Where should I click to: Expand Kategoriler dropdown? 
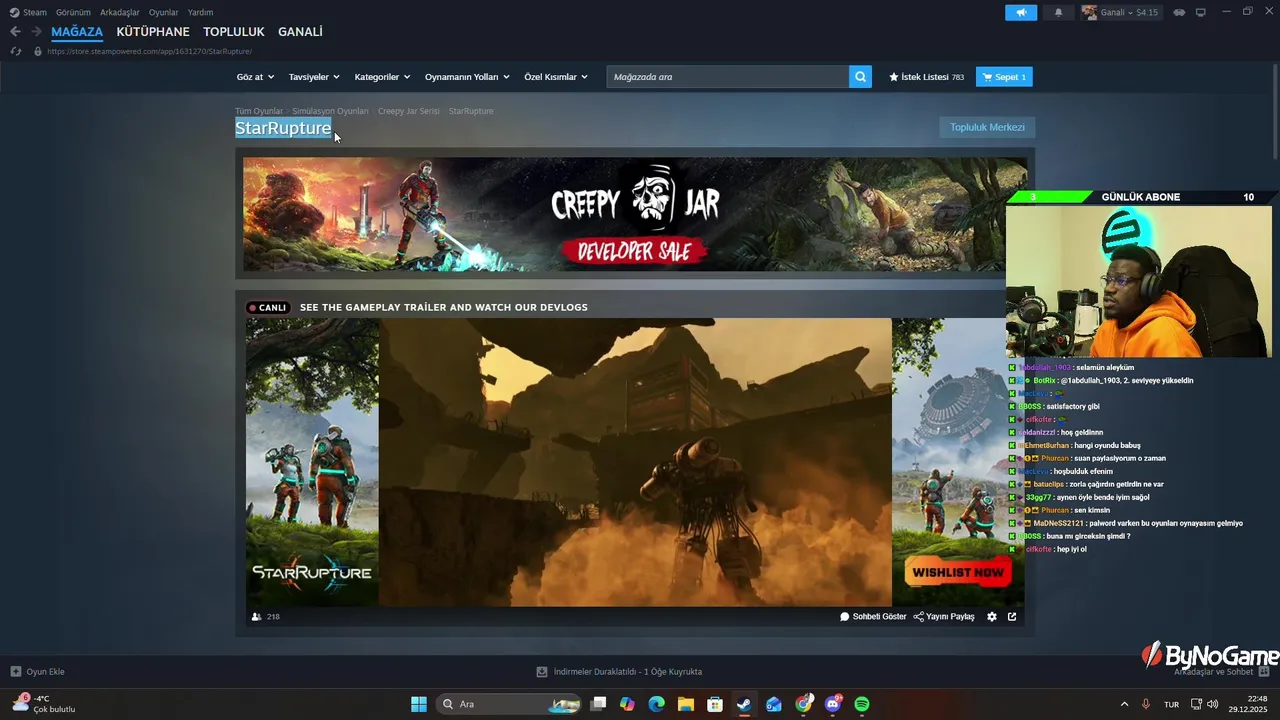point(382,77)
